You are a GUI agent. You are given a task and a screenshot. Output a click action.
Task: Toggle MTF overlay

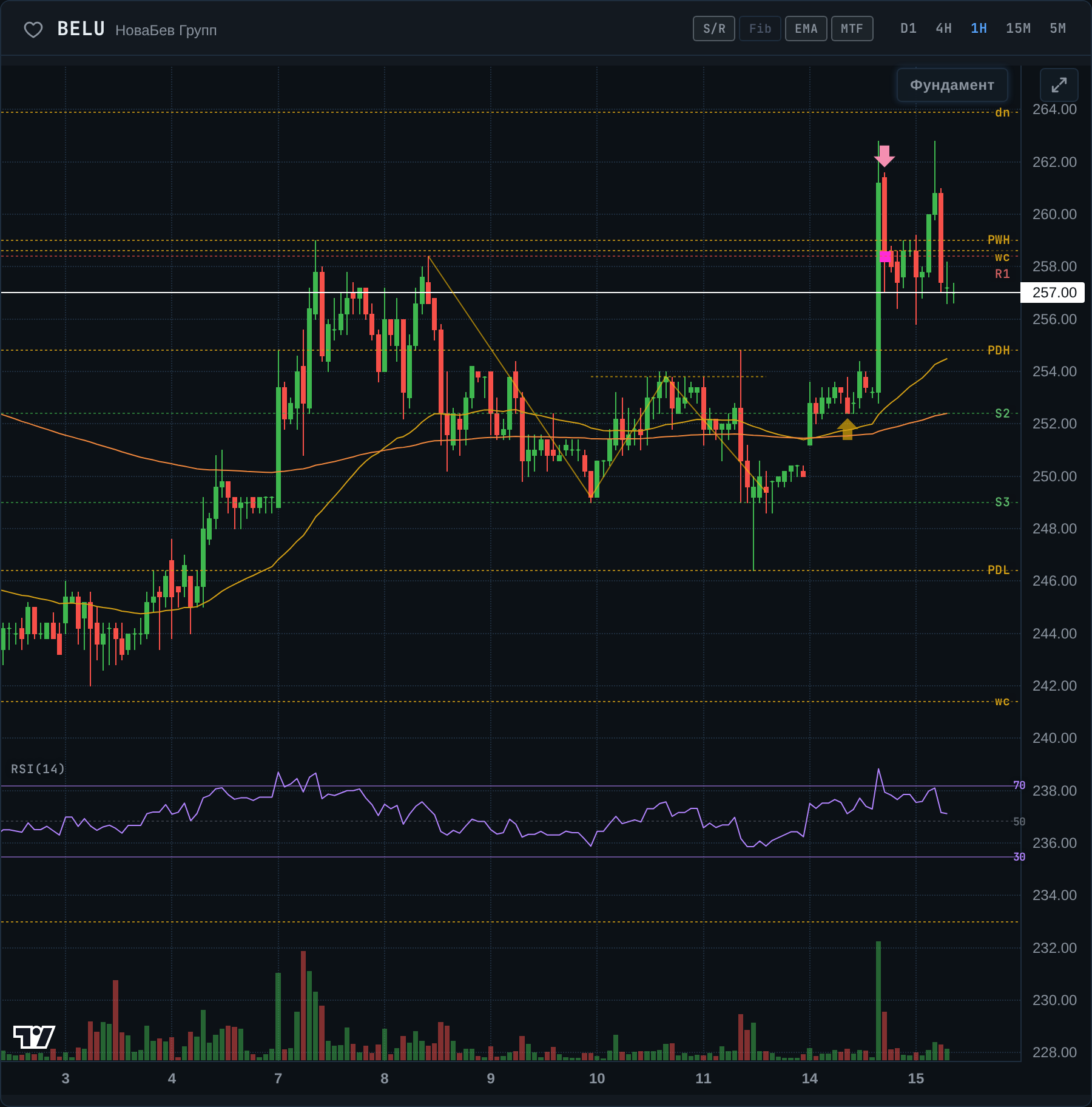coord(852,29)
